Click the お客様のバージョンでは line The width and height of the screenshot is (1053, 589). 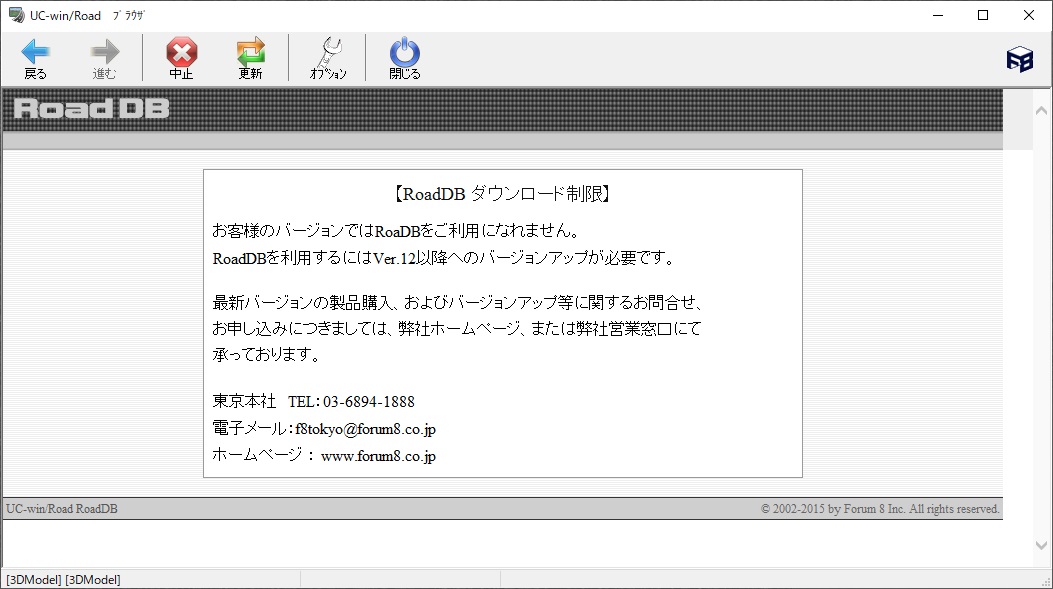coord(396,231)
